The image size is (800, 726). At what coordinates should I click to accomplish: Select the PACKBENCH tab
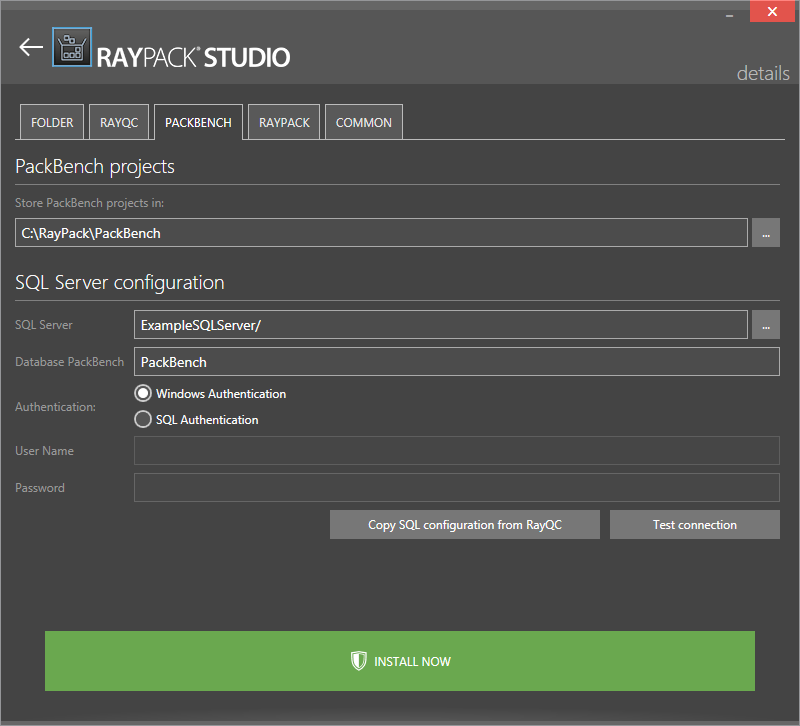point(198,123)
